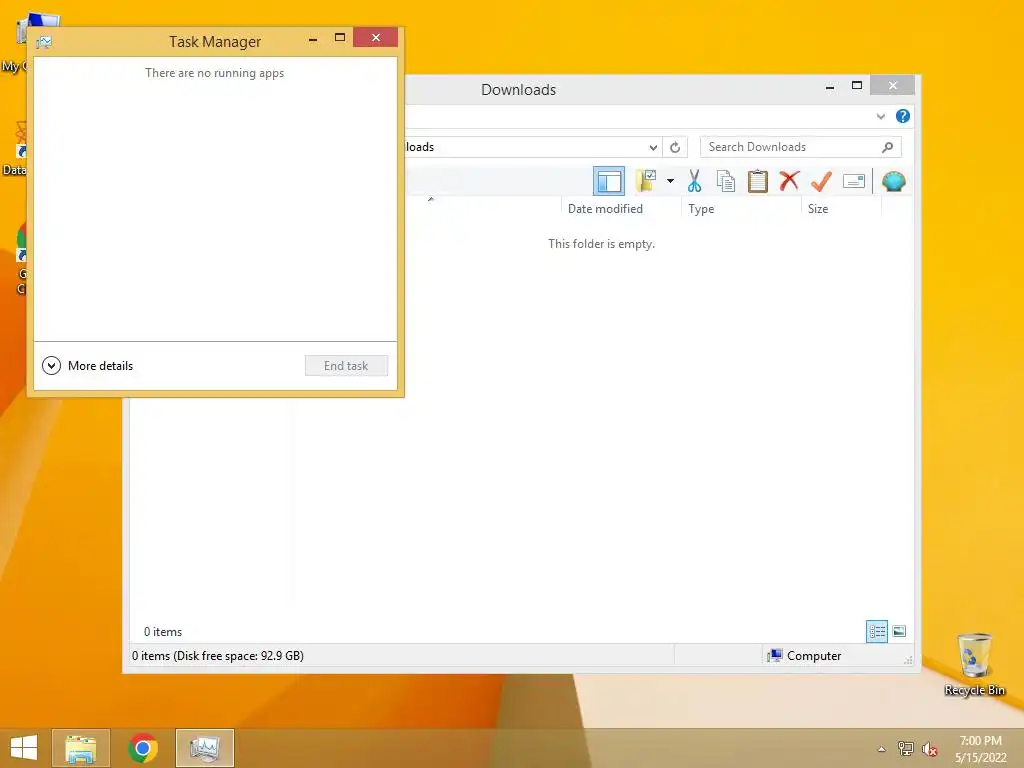Open the Start menu
Screen dimensions: 1024x768
(x=24, y=748)
